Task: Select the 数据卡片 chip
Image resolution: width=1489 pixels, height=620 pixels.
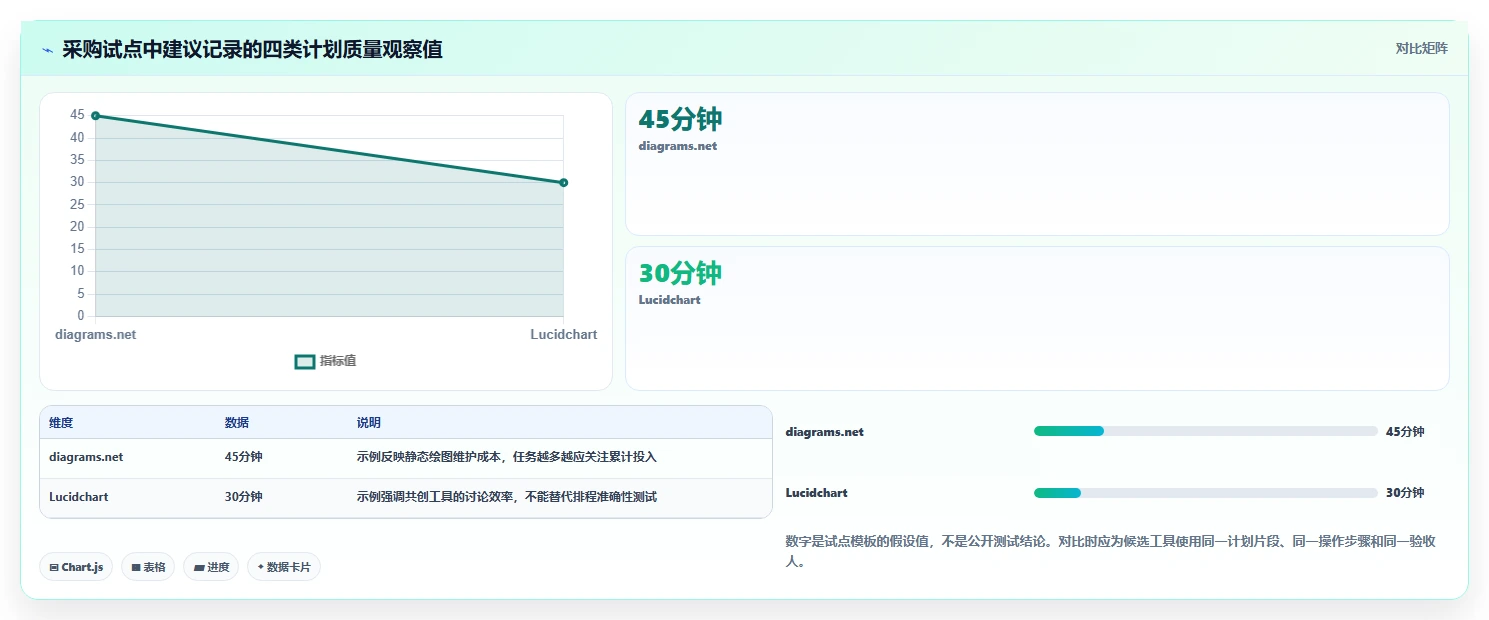Action: [x=284, y=567]
